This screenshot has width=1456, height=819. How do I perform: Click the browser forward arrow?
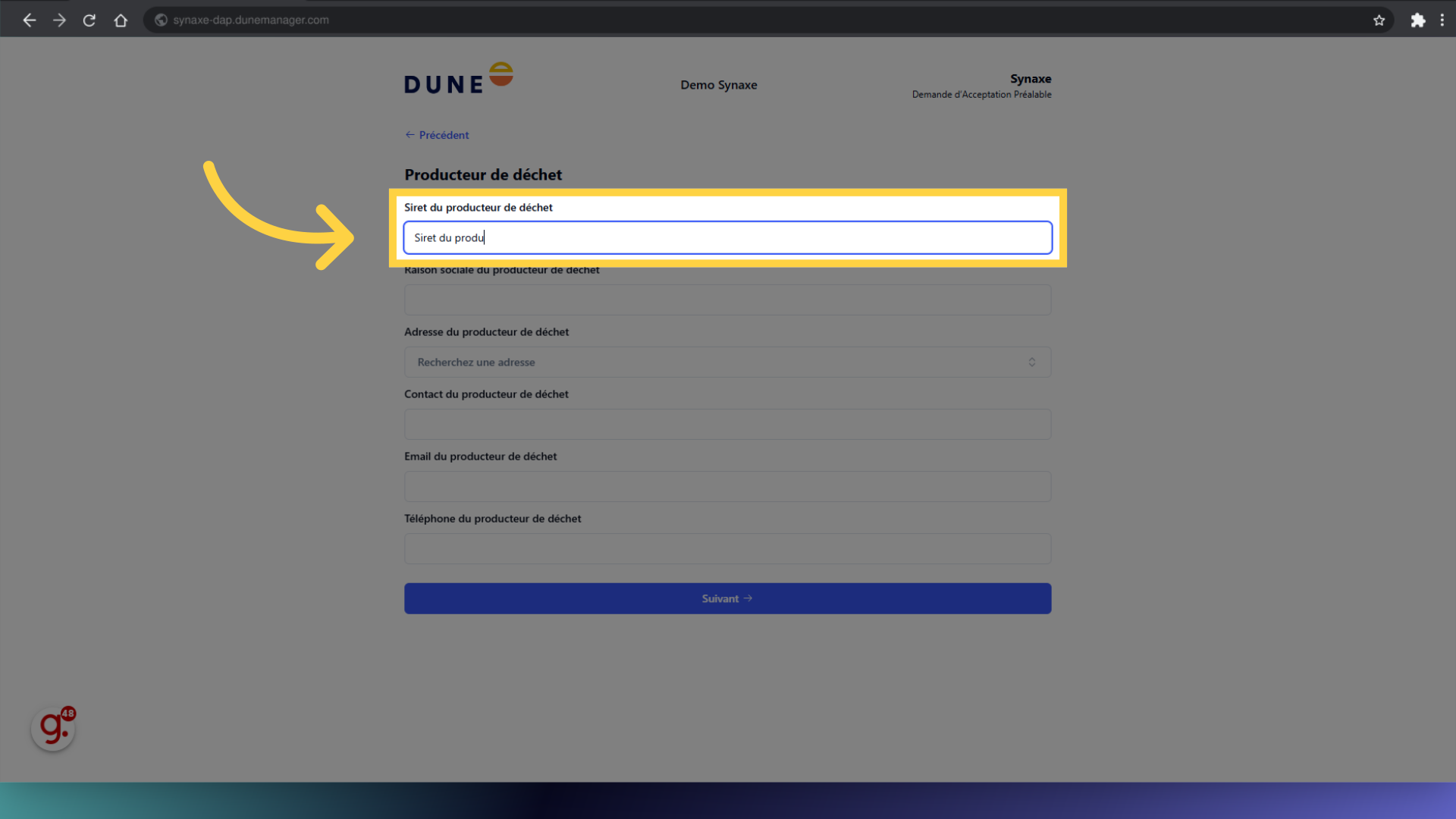[x=59, y=20]
